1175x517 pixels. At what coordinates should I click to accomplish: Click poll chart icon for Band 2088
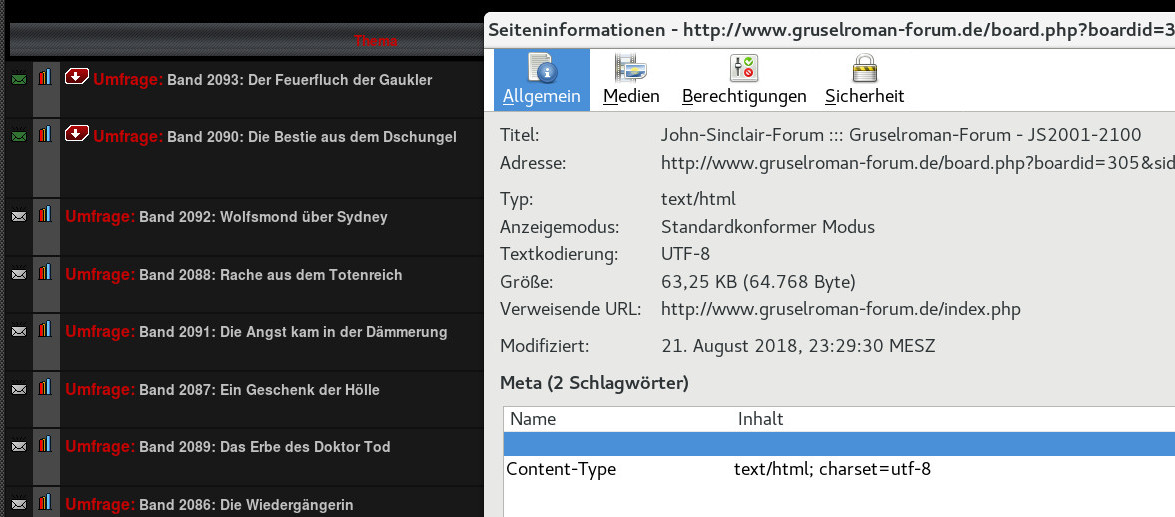pos(46,272)
